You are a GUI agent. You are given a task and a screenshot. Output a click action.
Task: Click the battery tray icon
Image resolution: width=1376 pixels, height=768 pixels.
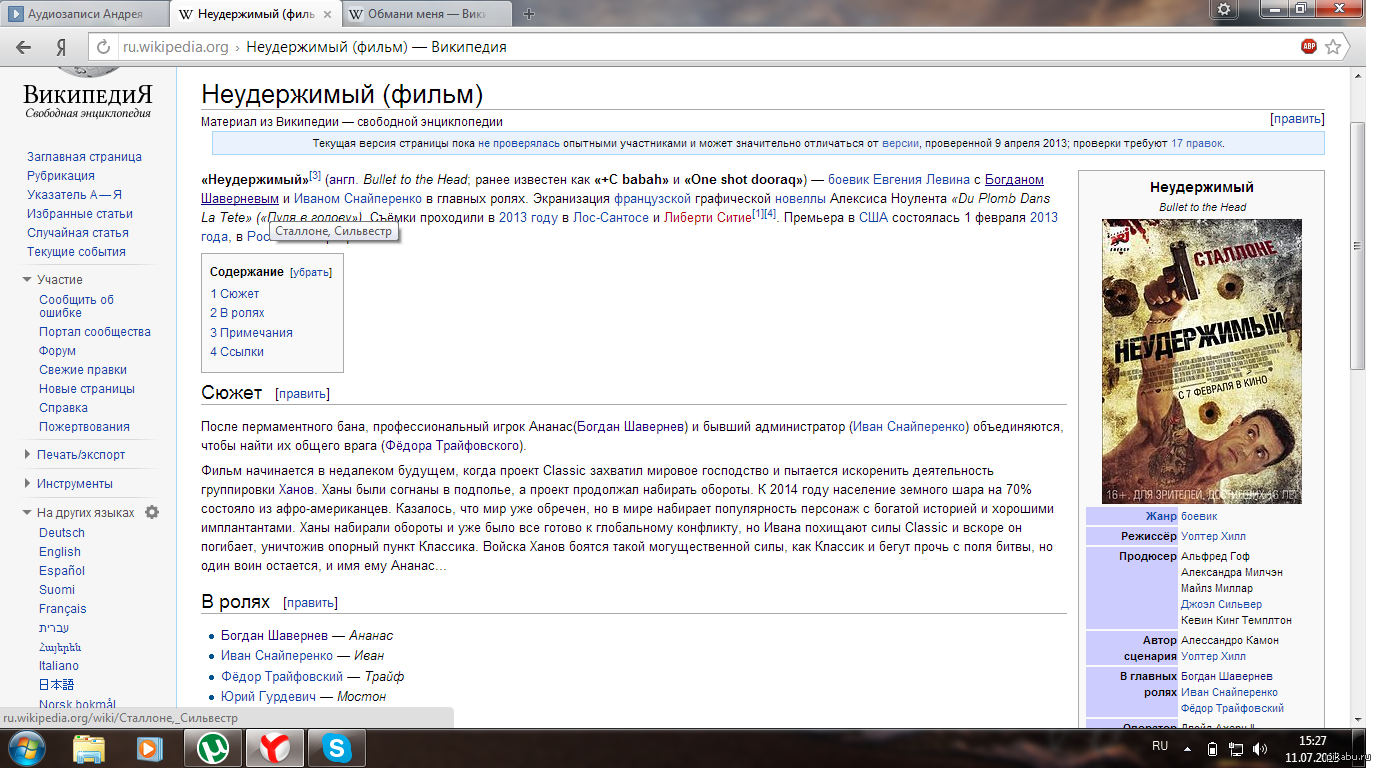1213,748
